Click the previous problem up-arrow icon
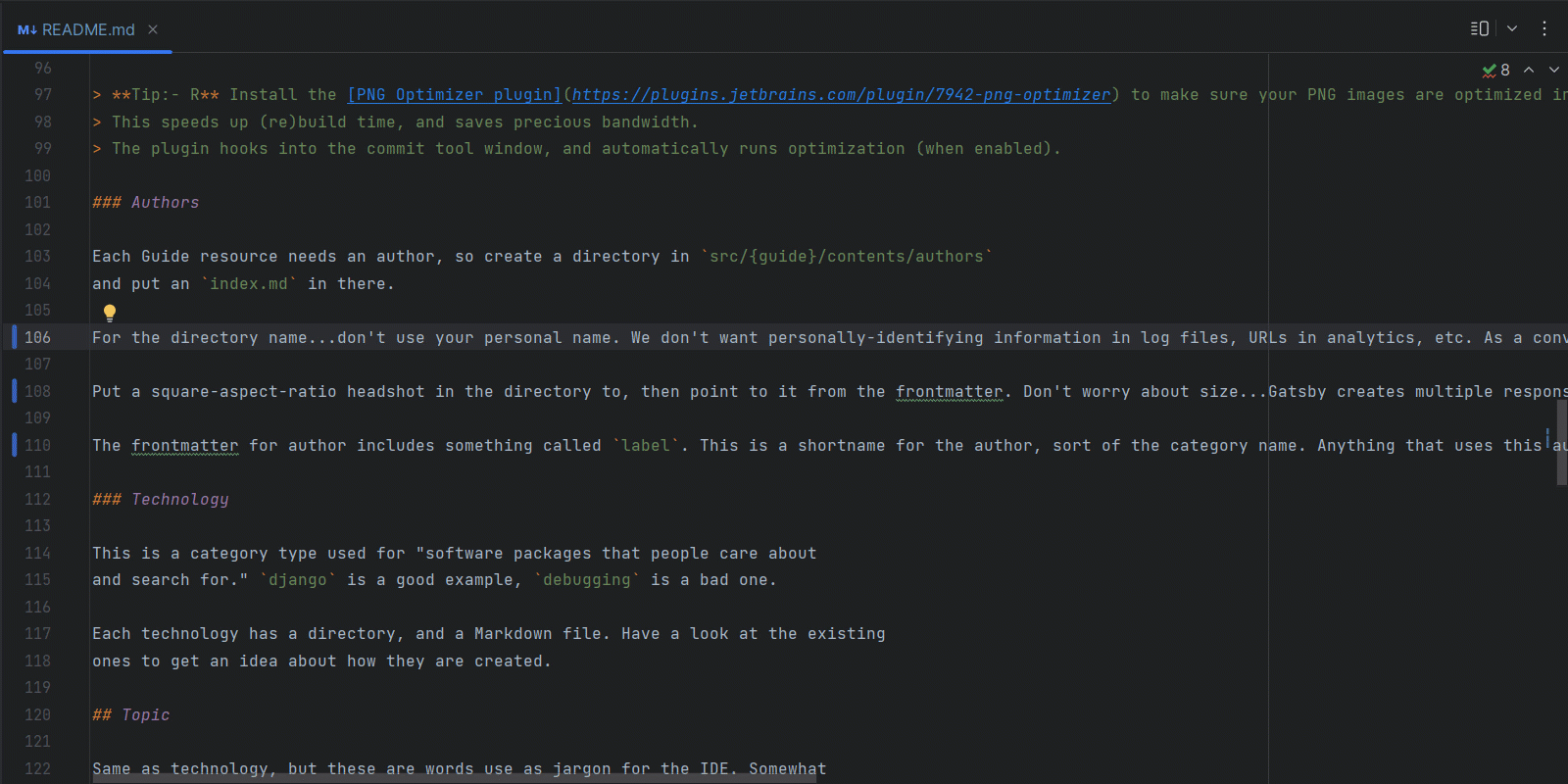 pos(1528,70)
